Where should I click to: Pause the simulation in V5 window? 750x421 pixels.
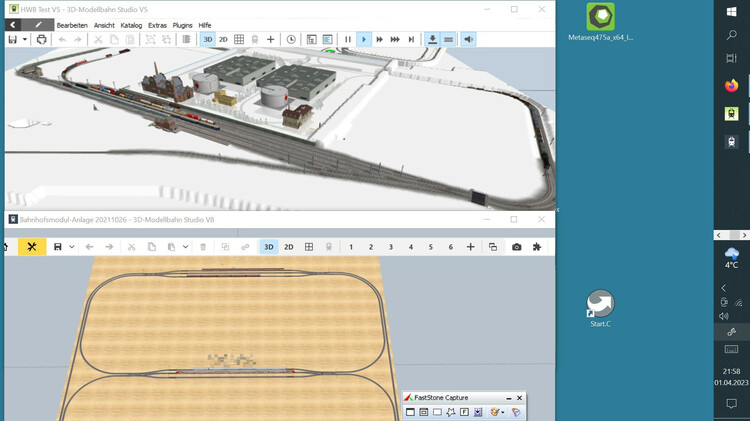click(x=348, y=39)
